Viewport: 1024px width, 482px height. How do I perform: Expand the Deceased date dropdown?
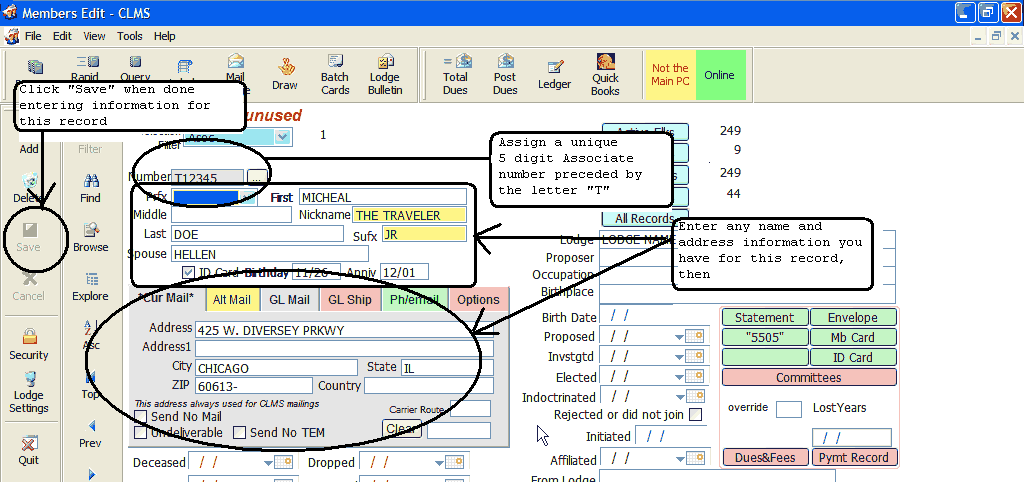(269, 463)
